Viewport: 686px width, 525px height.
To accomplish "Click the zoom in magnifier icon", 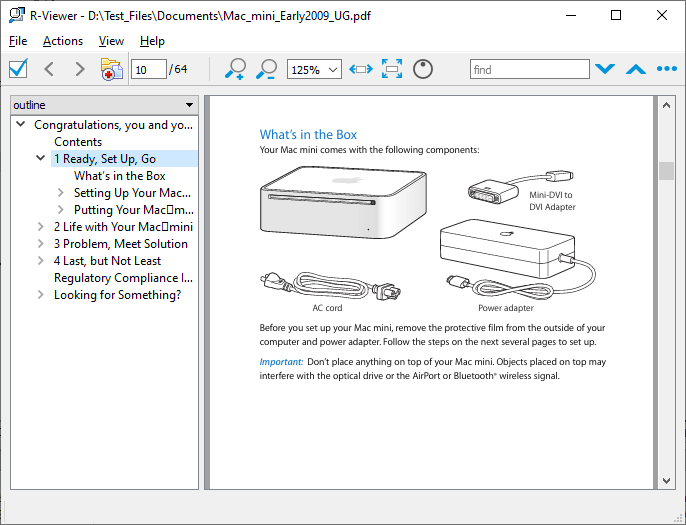I will tap(235, 69).
